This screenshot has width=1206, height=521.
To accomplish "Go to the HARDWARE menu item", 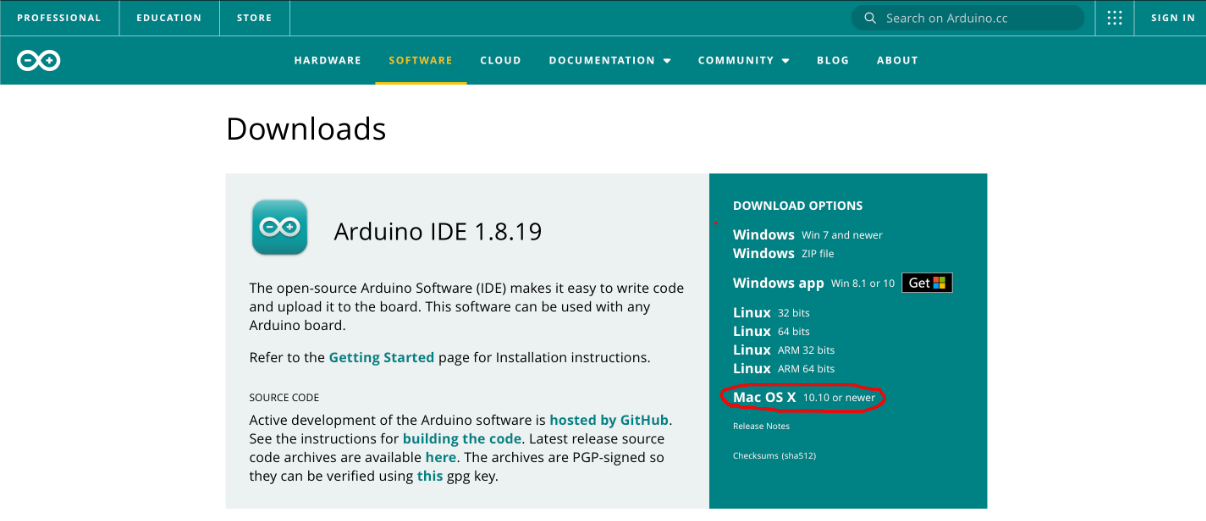I will (x=327, y=60).
